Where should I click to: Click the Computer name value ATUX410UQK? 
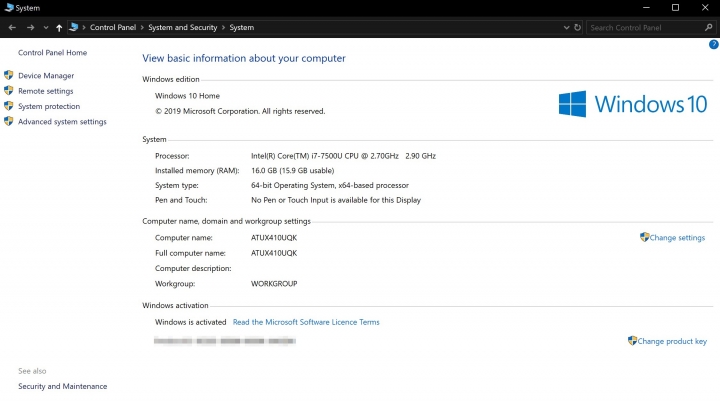[x=274, y=238]
